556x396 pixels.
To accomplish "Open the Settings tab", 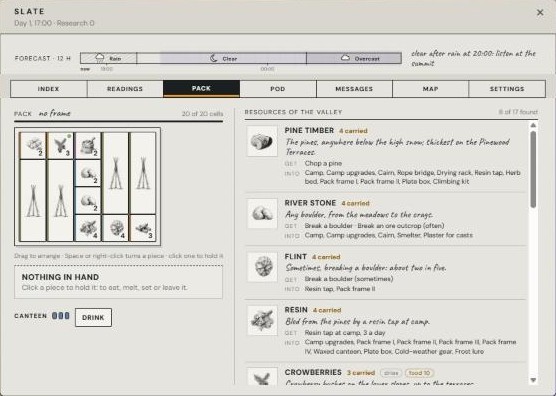I will 507,89.
